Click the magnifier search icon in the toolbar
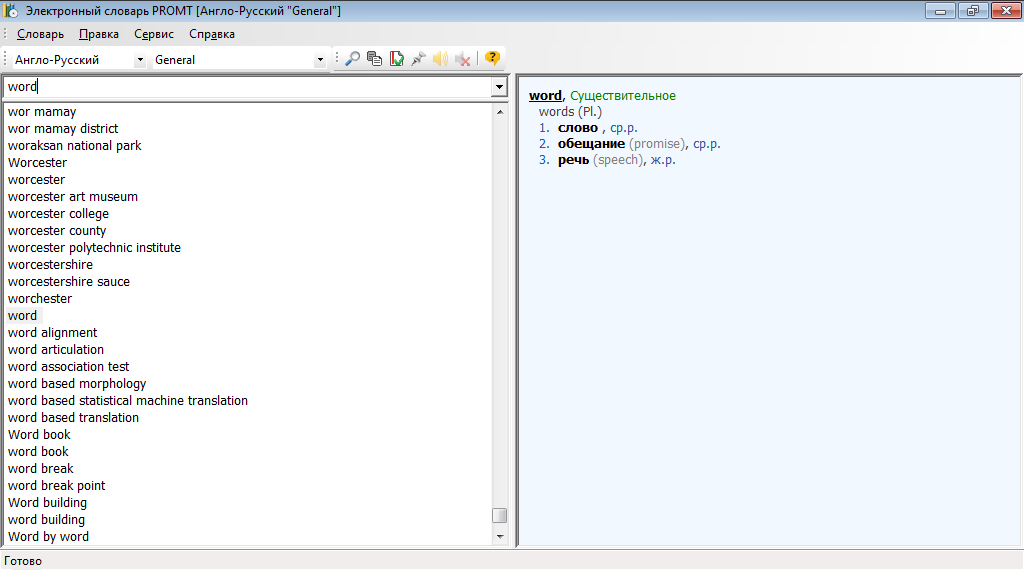Screen dimensions: 1024x570 tap(352, 59)
